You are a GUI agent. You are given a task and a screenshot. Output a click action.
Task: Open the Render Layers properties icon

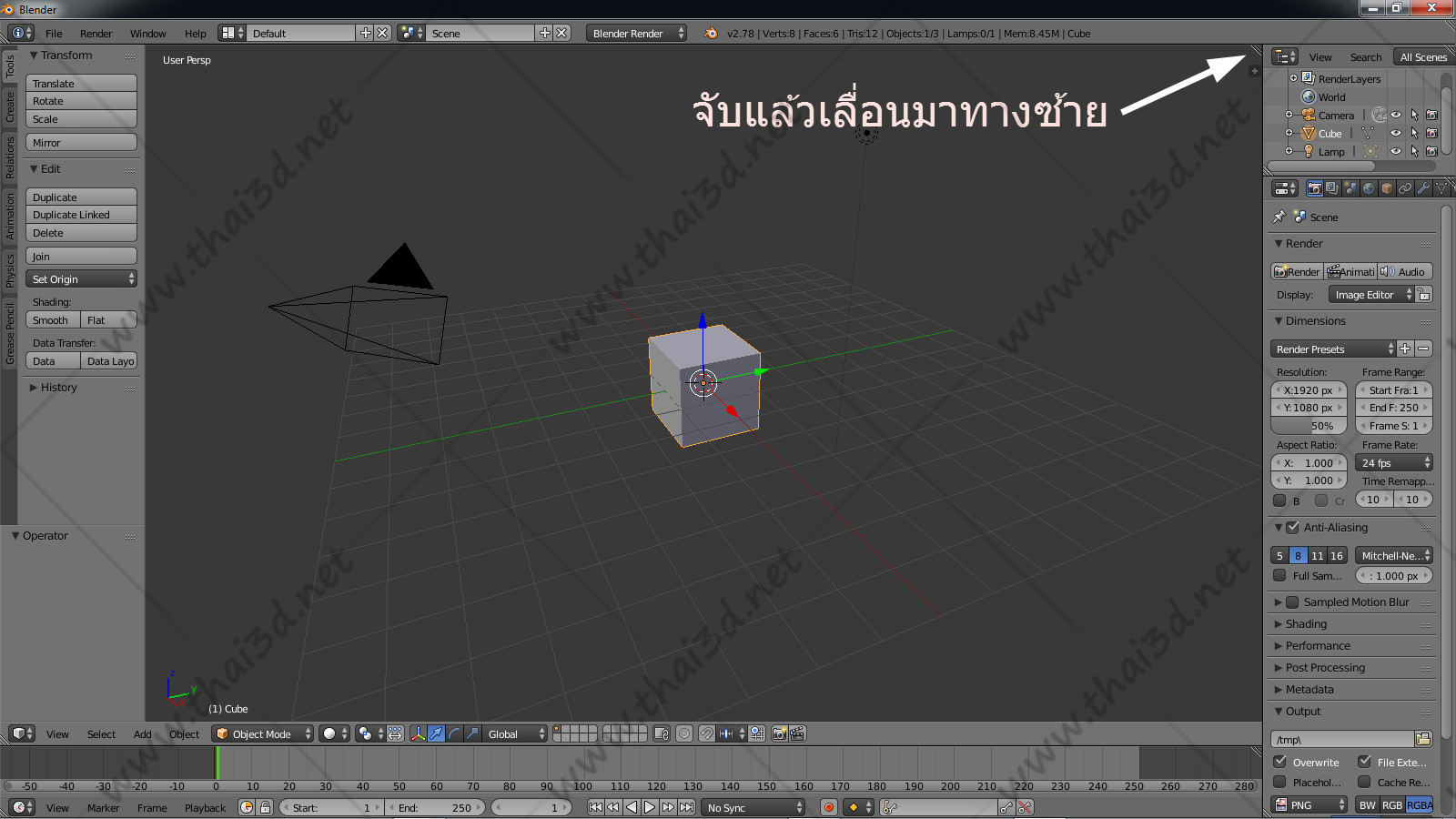[1332, 188]
